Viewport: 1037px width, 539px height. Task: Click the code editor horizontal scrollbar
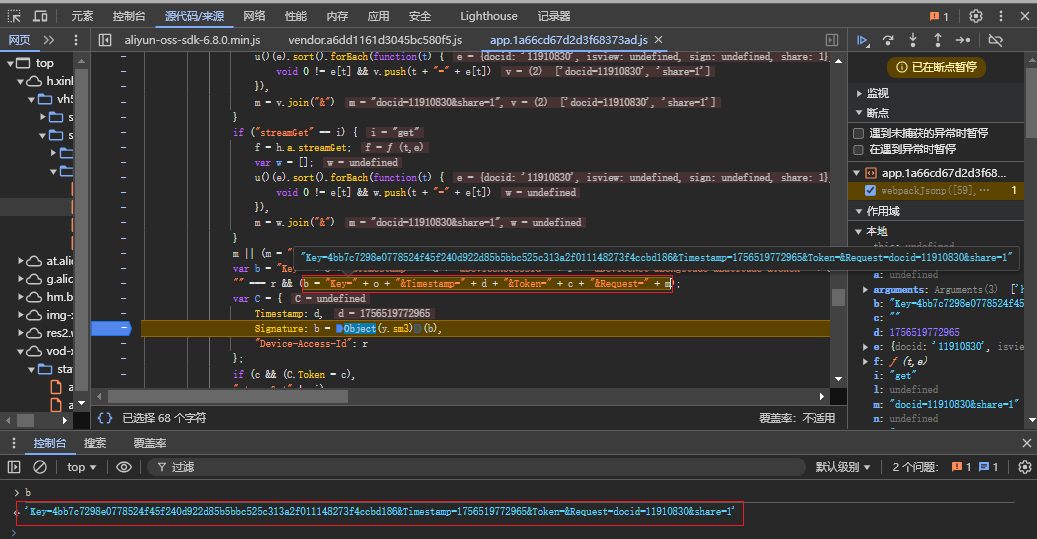[x=228, y=396]
